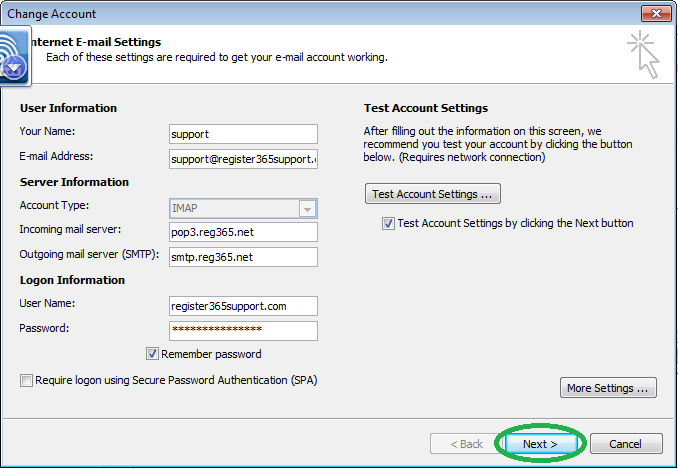Click the cursor sparkle icon in header
The image size is (678, 469).
pyautogui.click(x=643, y=54)
